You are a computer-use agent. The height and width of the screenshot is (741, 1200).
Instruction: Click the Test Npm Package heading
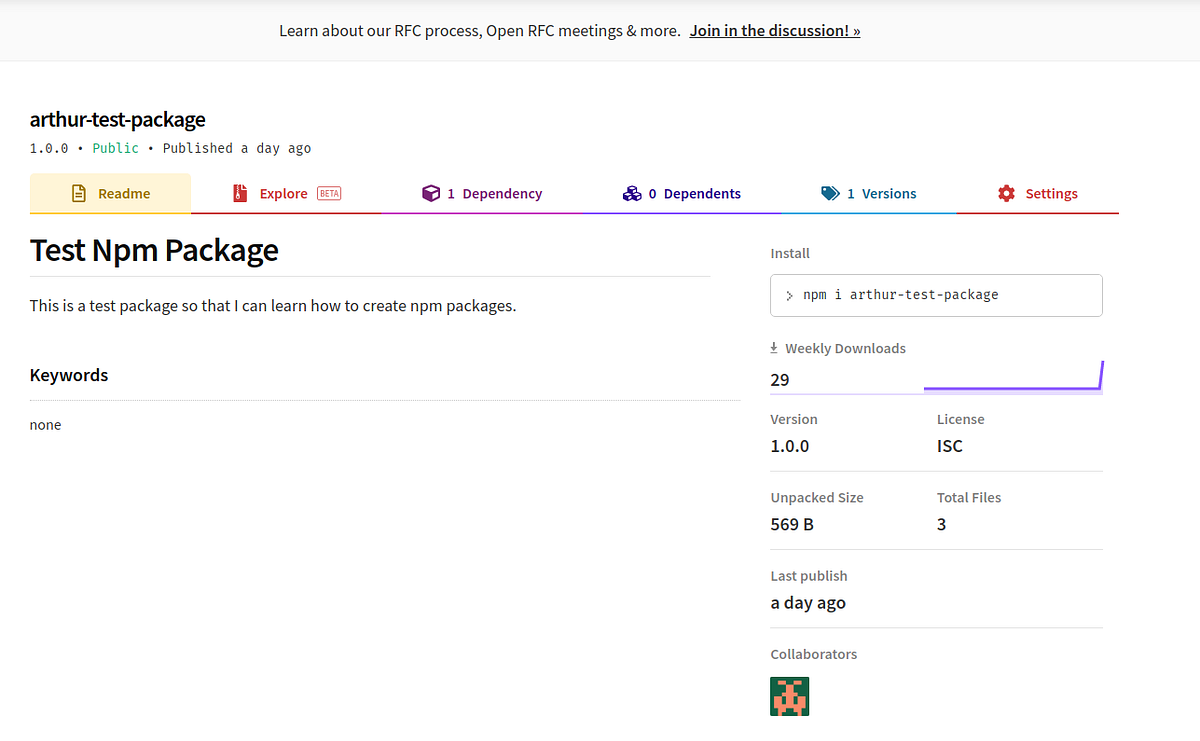[154, 250]
